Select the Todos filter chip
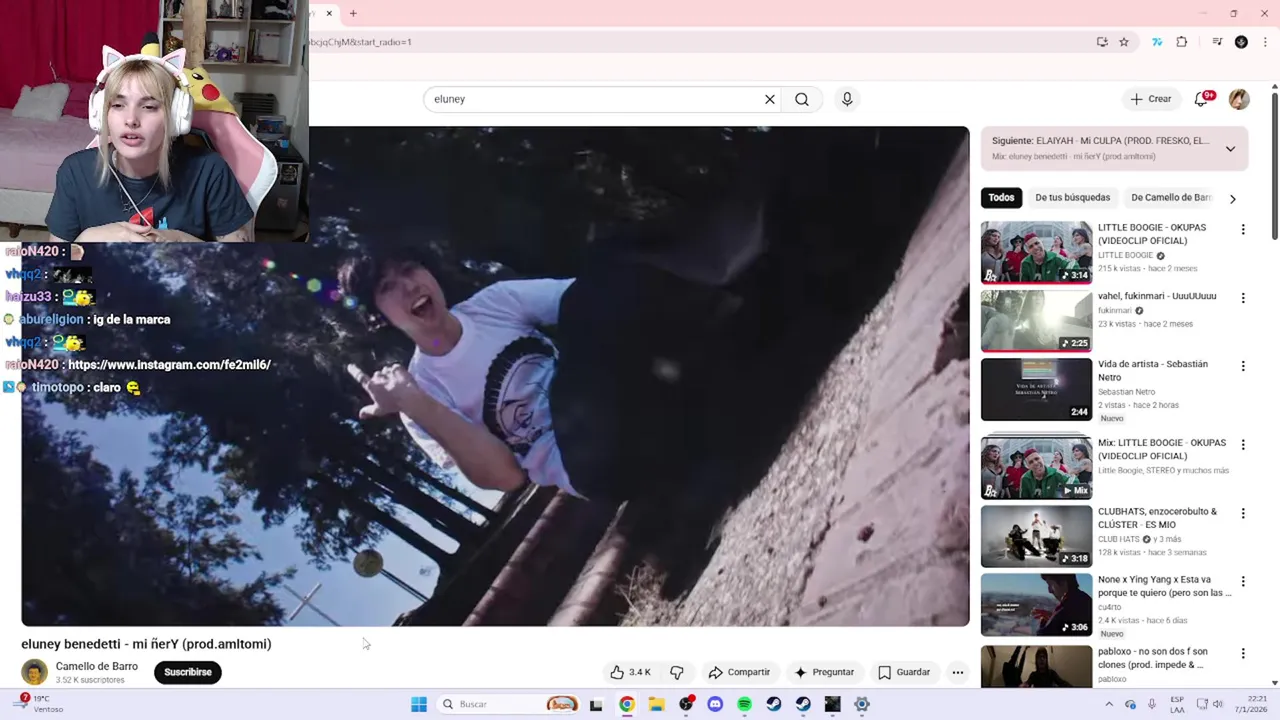This screenshot has width=1280, height=720. click(x=1001, y=198)
